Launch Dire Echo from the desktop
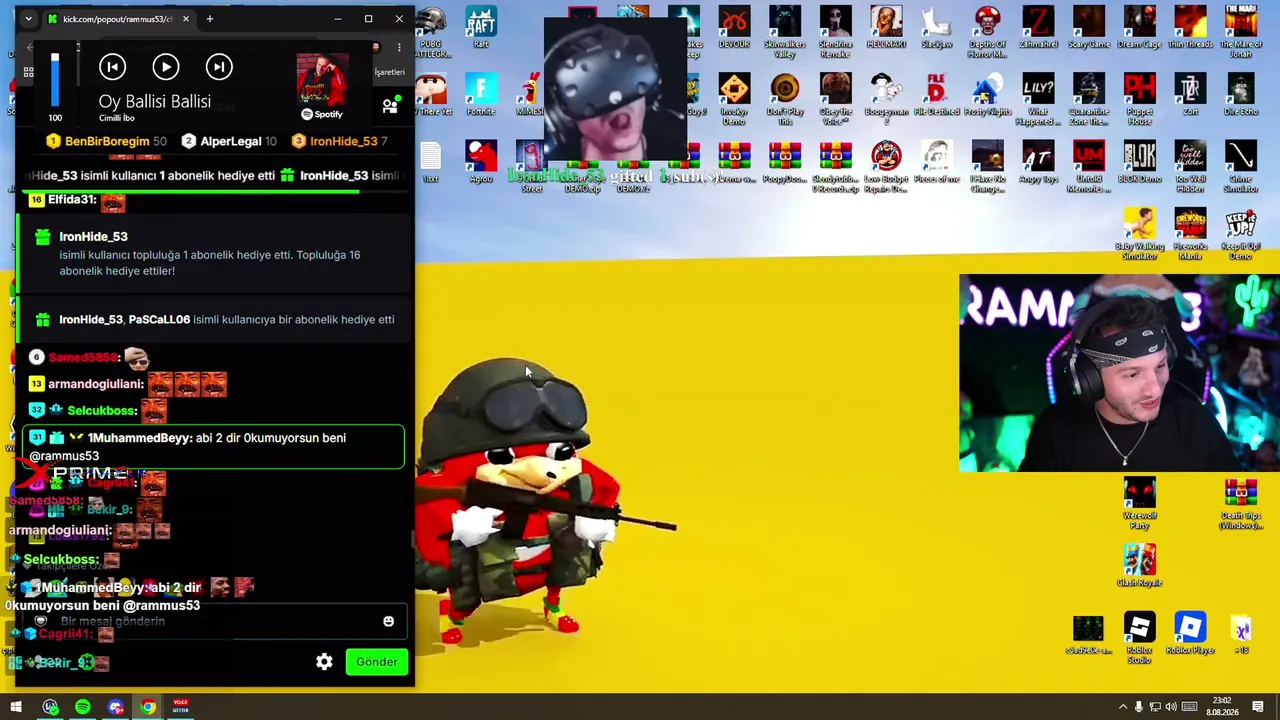The width and height of the screenshot is (1280, 720). (1241, 95)
